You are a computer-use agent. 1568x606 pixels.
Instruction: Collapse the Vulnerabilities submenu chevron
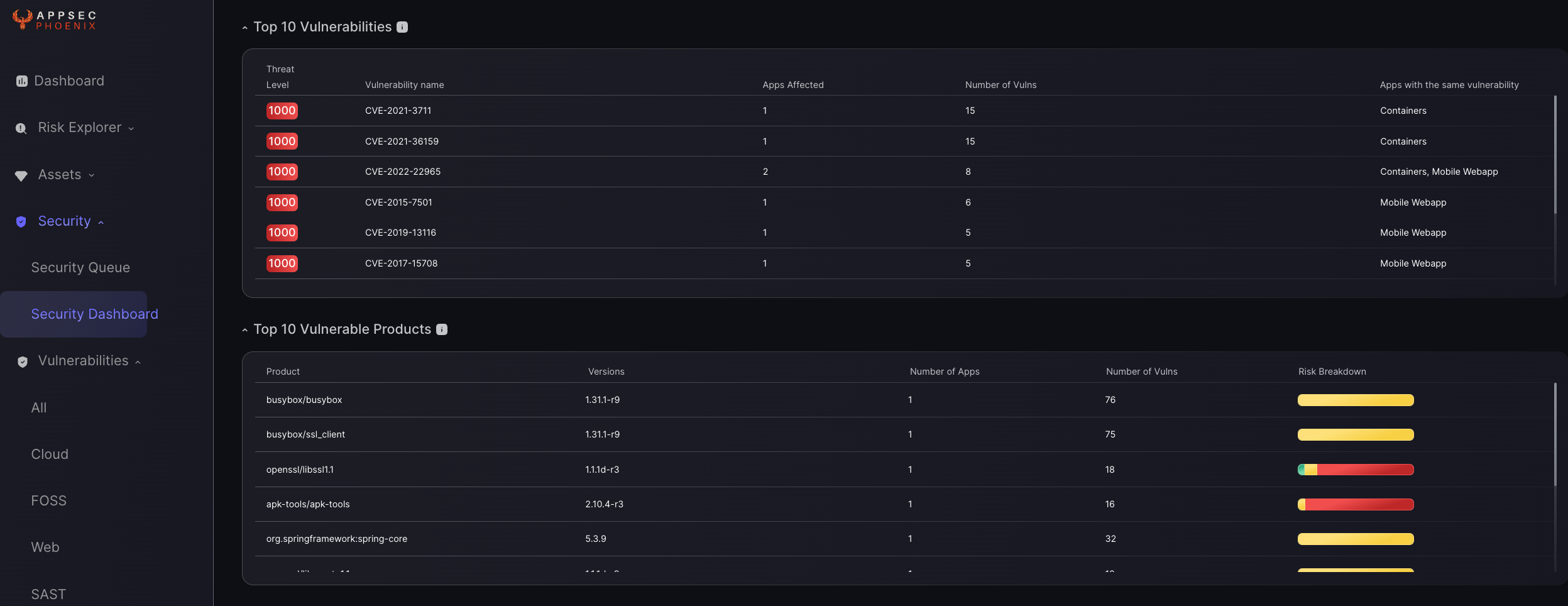(x=138, y=361)
